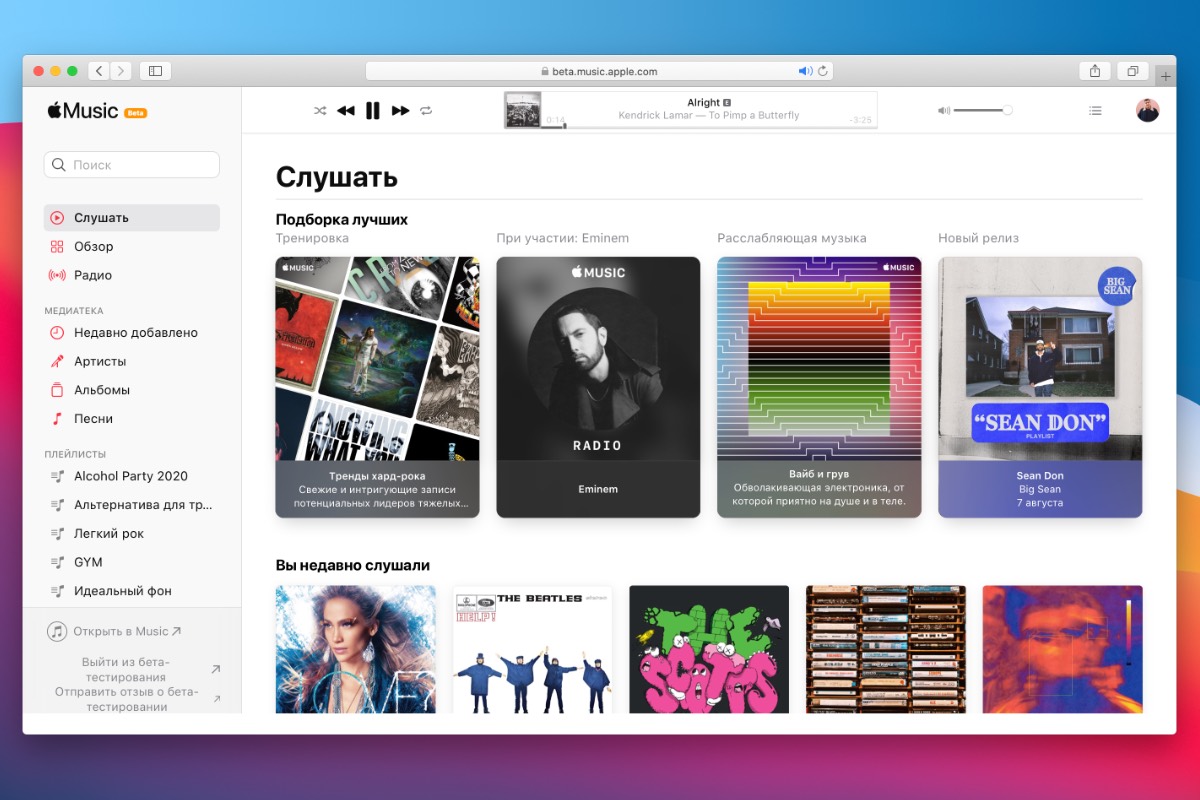Open the Вайб и грув playlist card

(819, 387)
